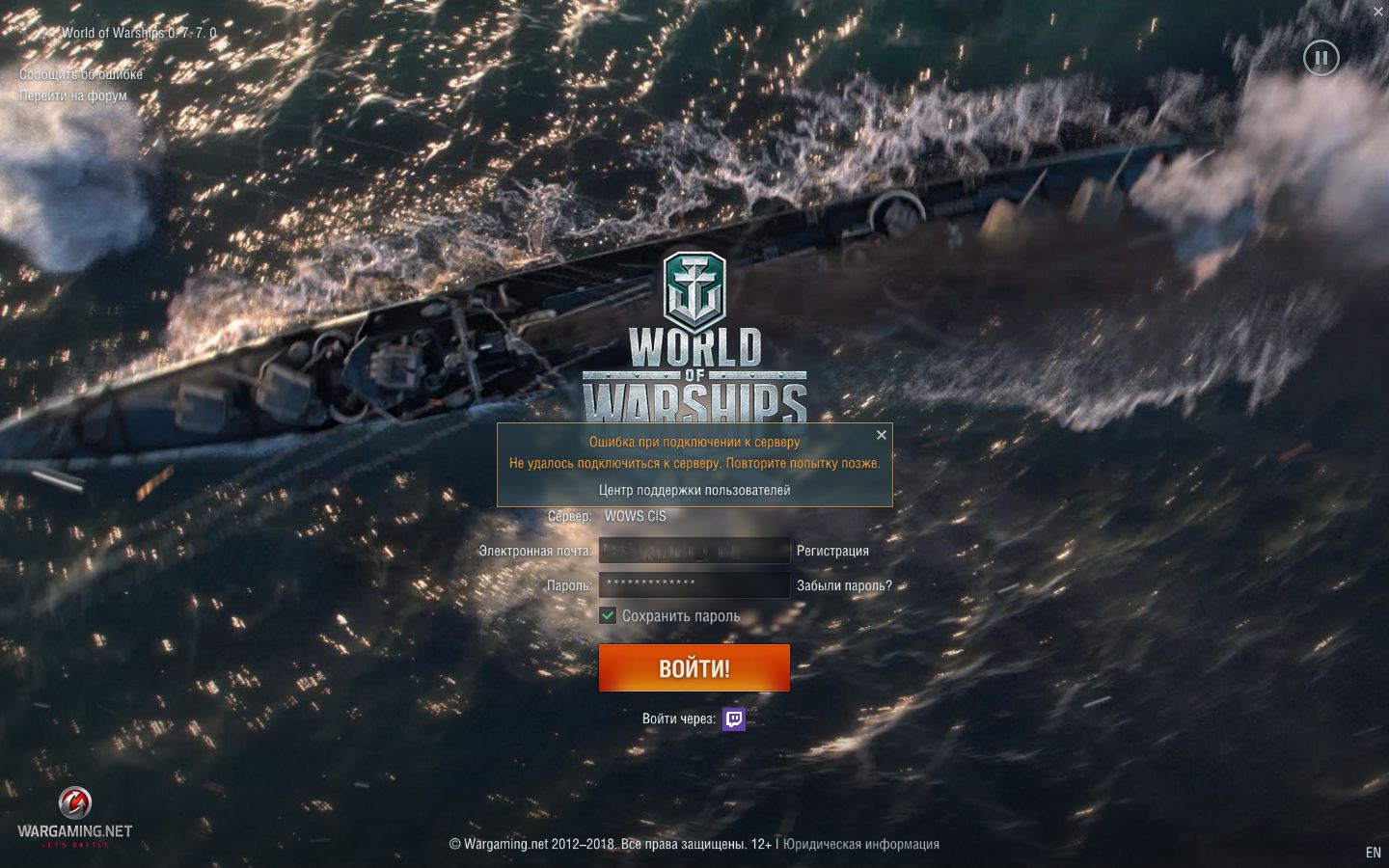Close the game window with top-right X
The width and height of the screenshot is (1389, 868).
click(x=1378, y=11)
